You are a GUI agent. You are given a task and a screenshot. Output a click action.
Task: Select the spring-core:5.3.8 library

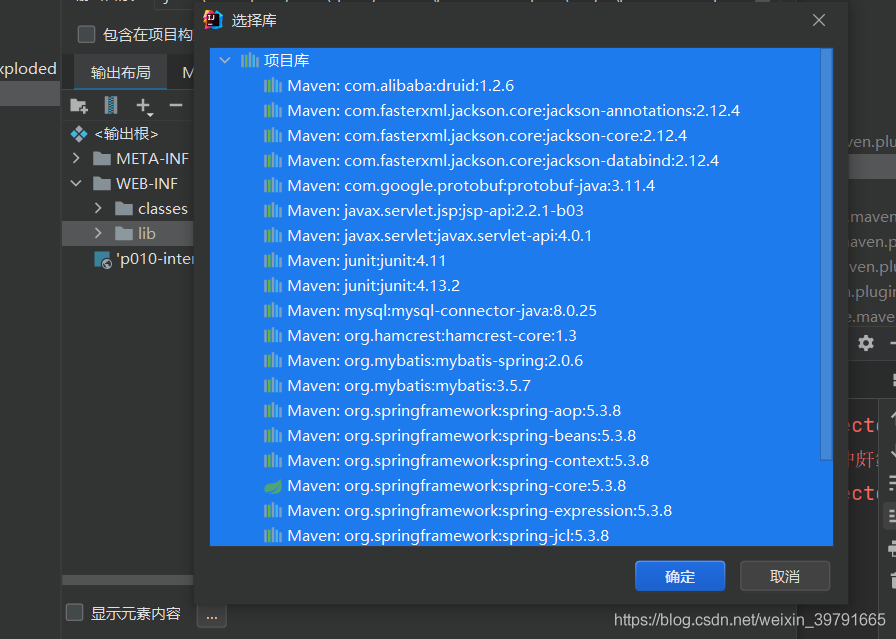click(x=457, y=486)
